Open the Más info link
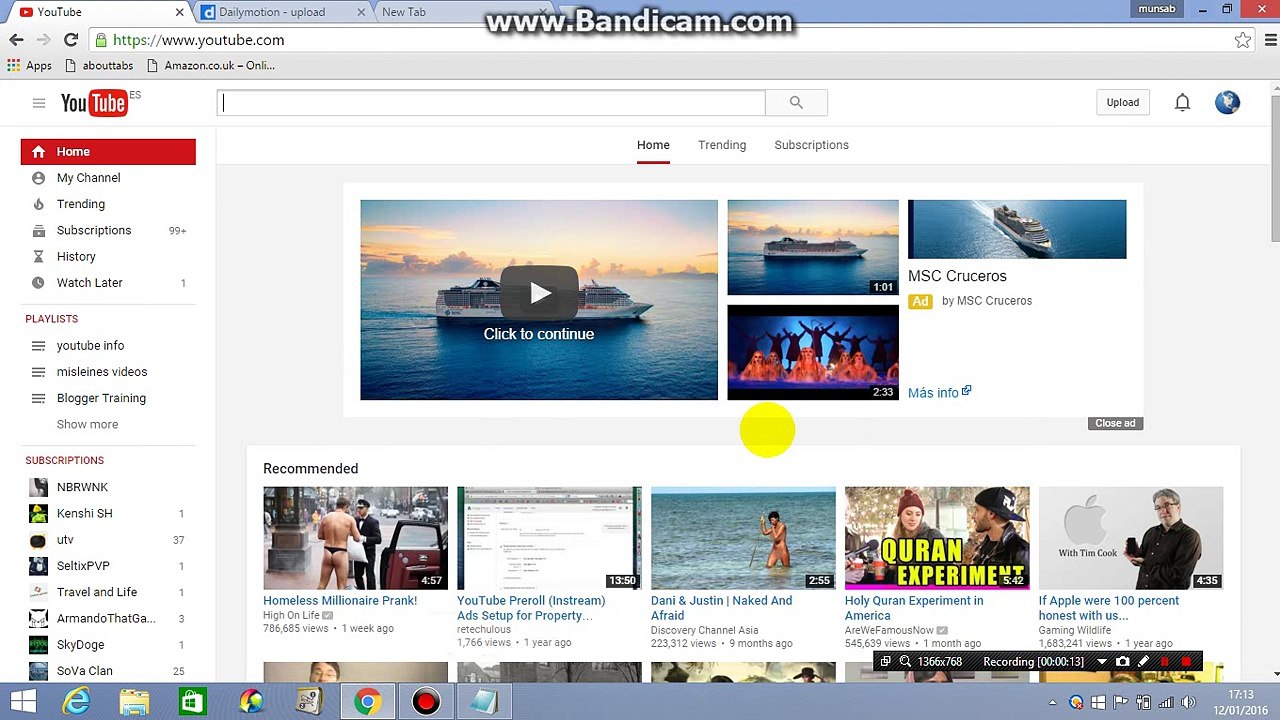Screen dimensions: 1280x720 (939, 393)
